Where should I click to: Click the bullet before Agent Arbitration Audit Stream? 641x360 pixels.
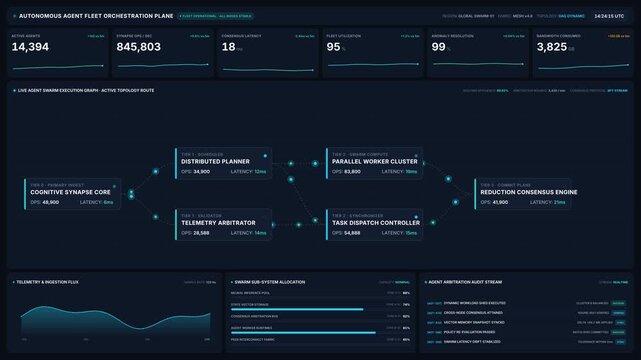(426, 282)
